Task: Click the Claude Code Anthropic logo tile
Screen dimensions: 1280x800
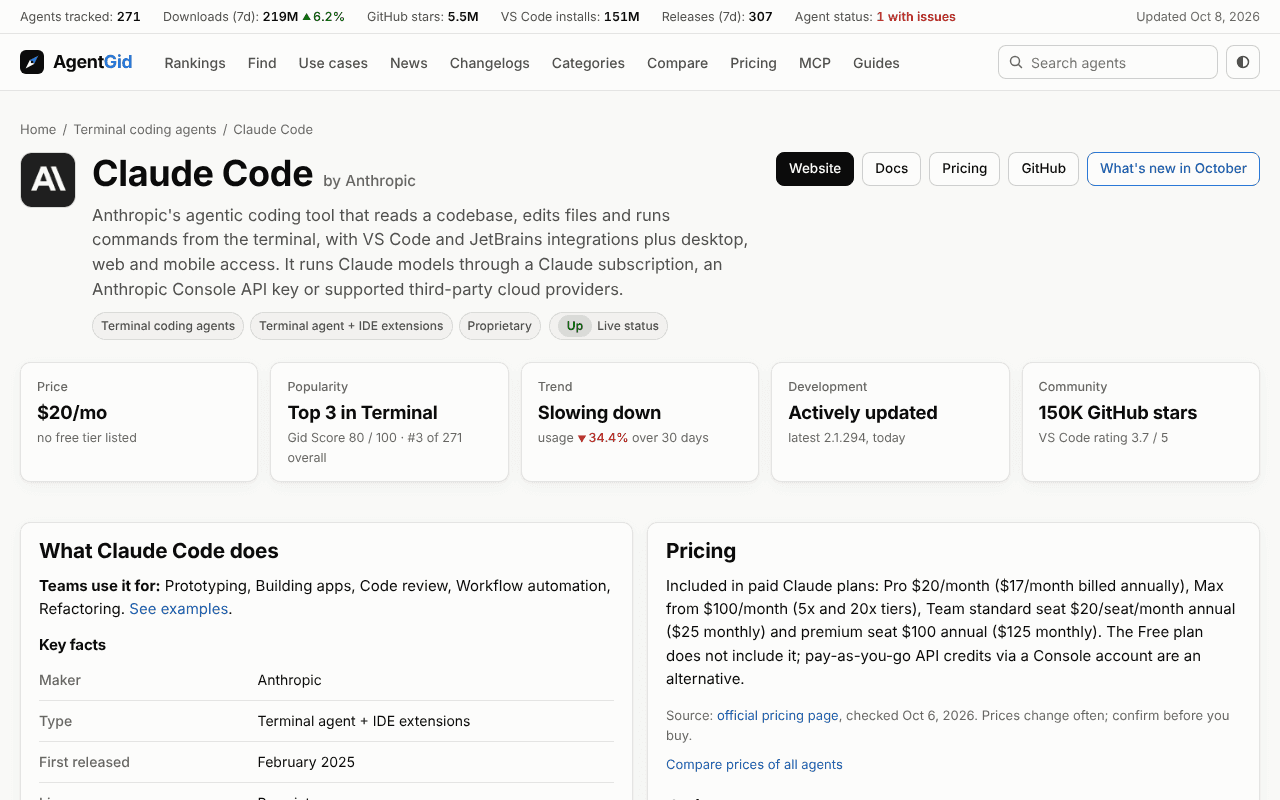Action: [48, 180]
